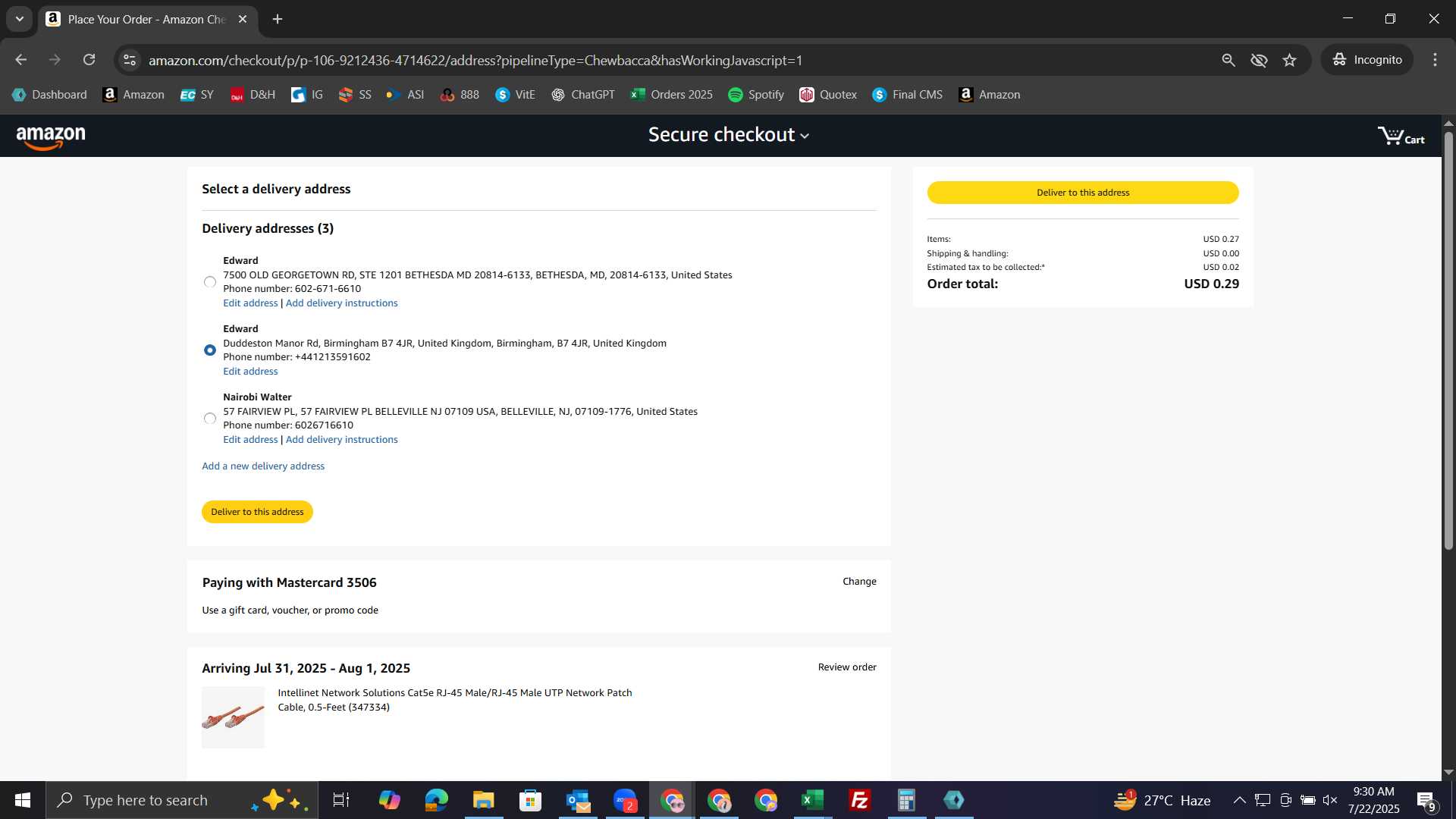Open notification center icon
The height and width of the screenshot is (819, 1456).
pyautogui.click(x=1426, y=801)
